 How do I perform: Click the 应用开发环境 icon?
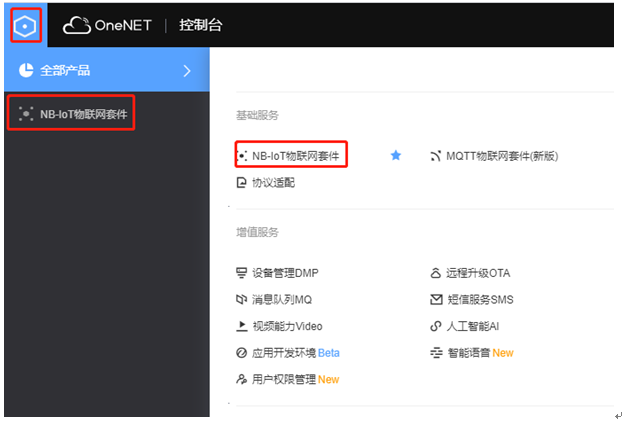(x=242, y=353)
